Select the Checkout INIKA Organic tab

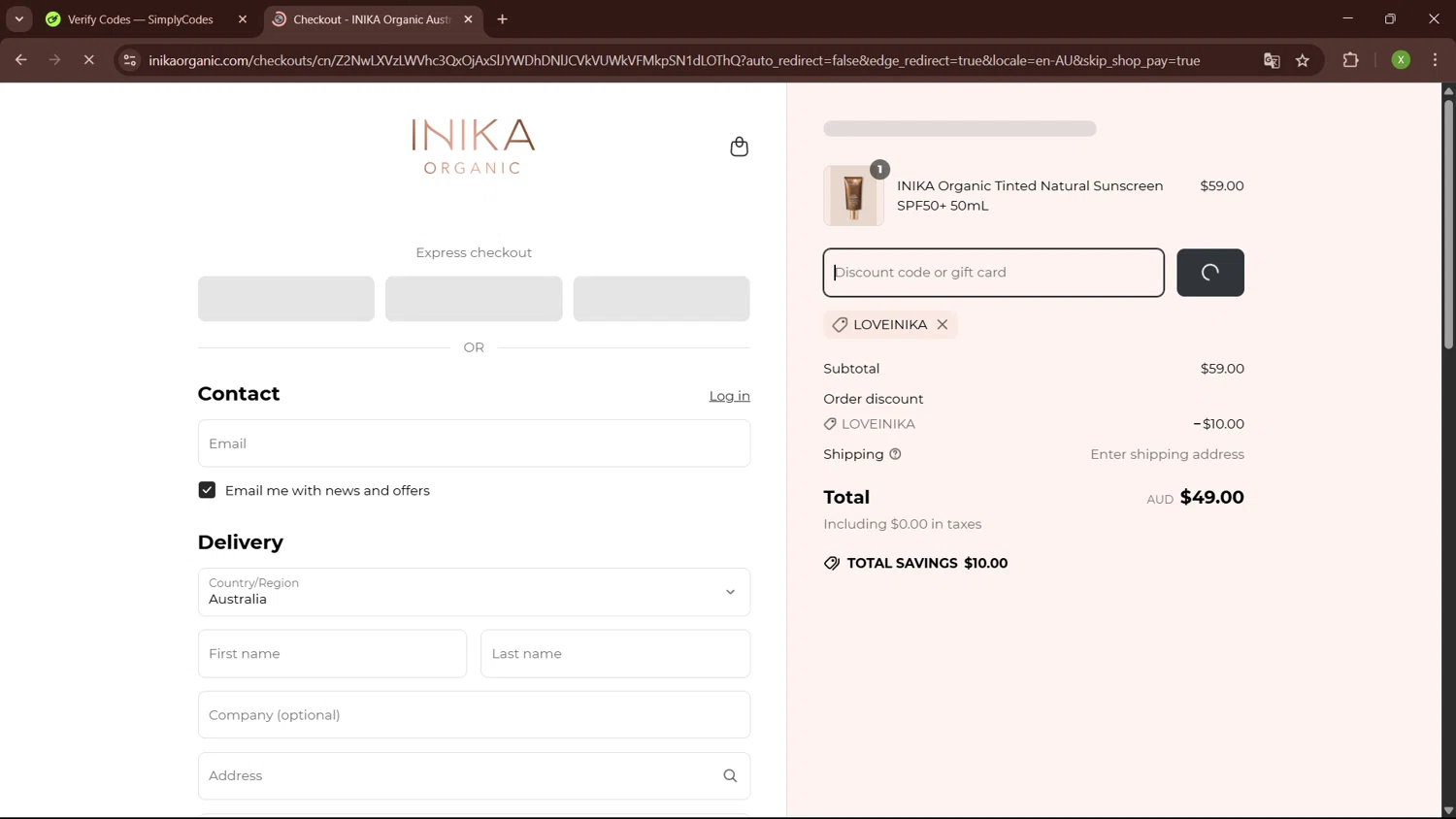374,19
